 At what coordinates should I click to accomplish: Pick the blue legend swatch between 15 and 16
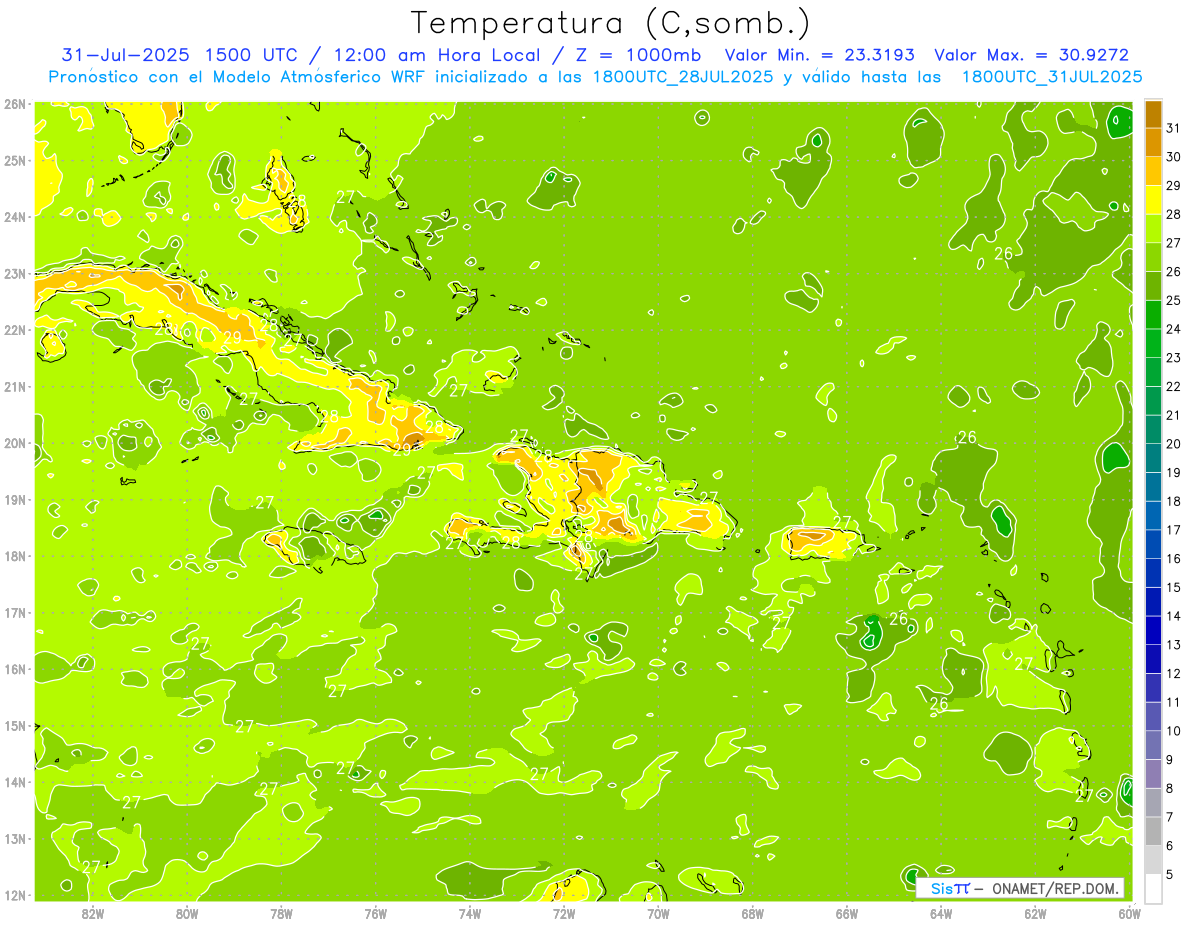click(1153, 573)
